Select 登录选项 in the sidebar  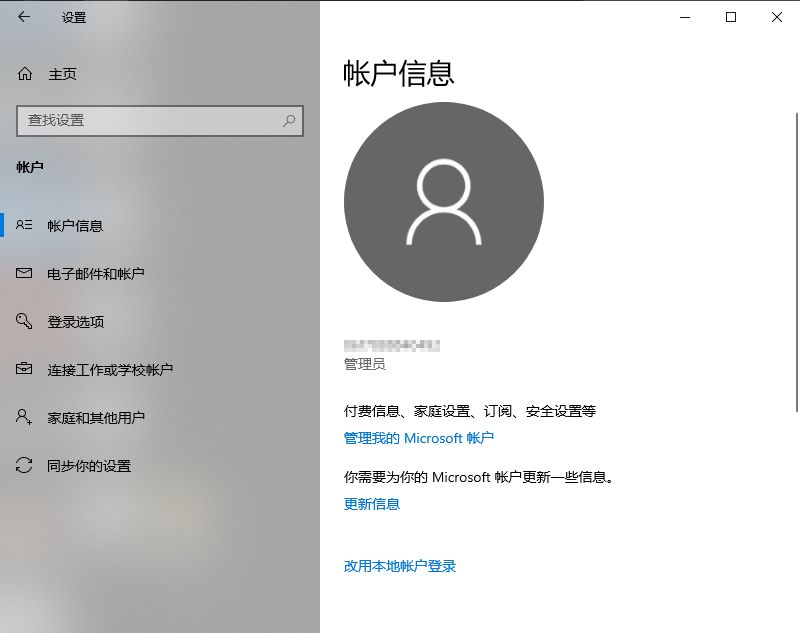pyautogui.click(x=73, y=321)
